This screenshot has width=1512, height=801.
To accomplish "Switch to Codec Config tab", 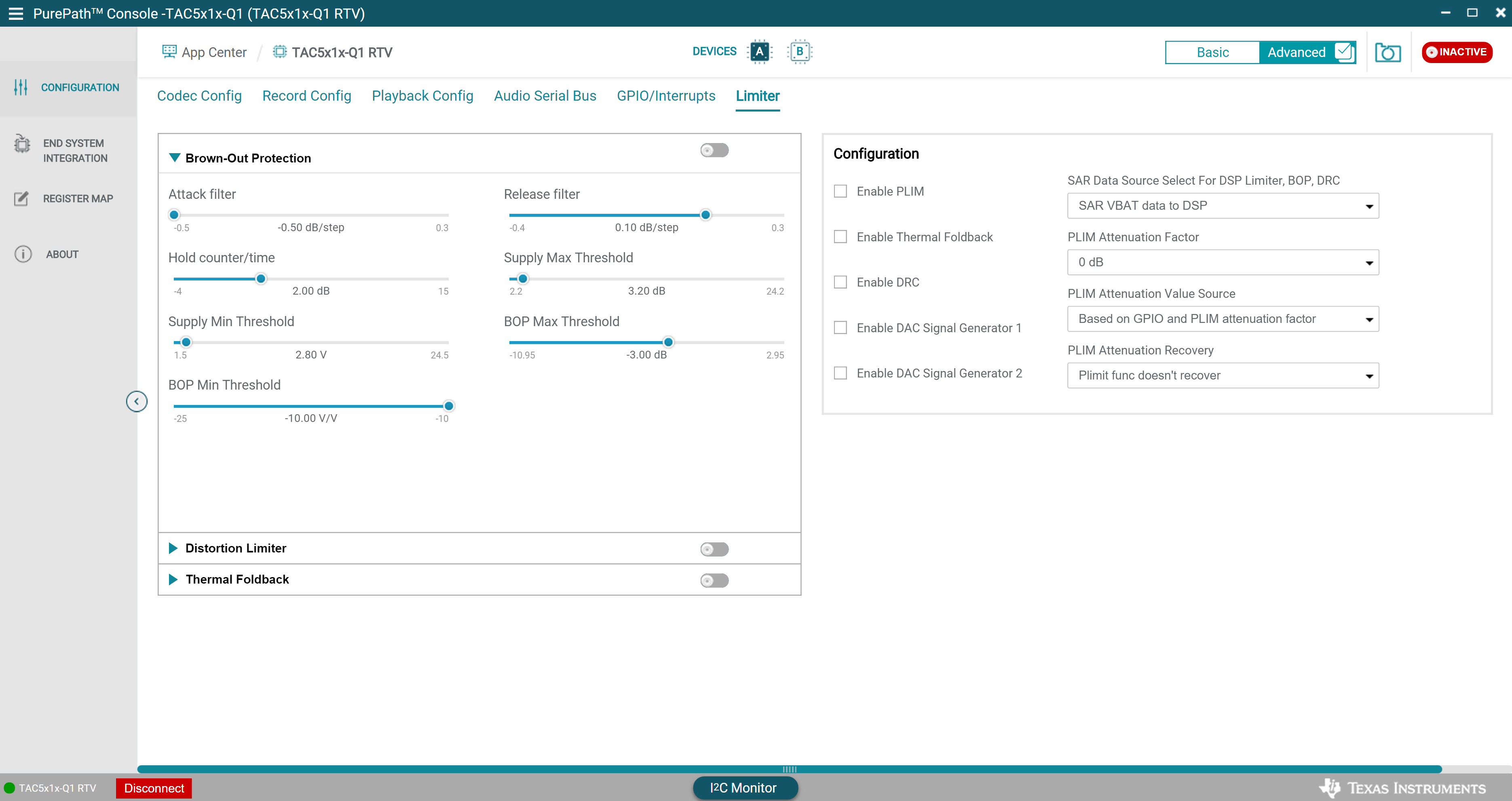I will coord(199,96).
